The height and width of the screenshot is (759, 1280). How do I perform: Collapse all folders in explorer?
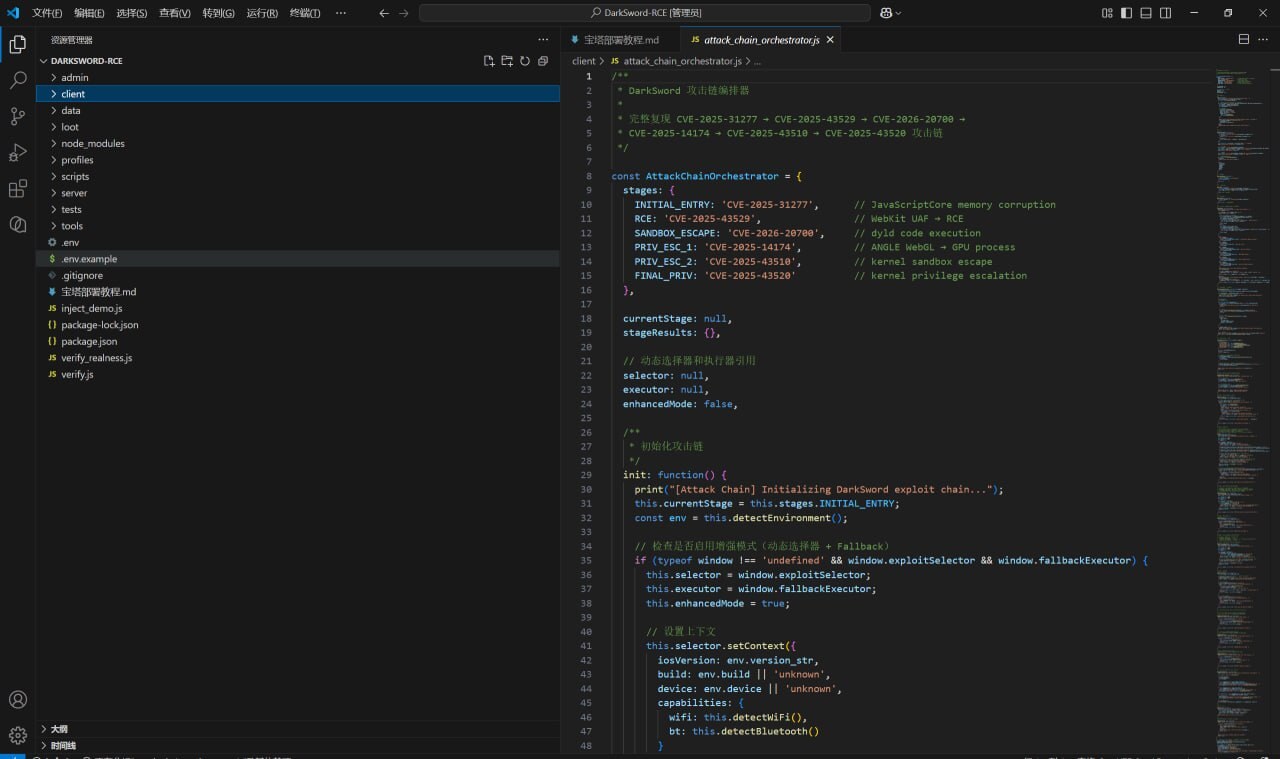(543, 61)
